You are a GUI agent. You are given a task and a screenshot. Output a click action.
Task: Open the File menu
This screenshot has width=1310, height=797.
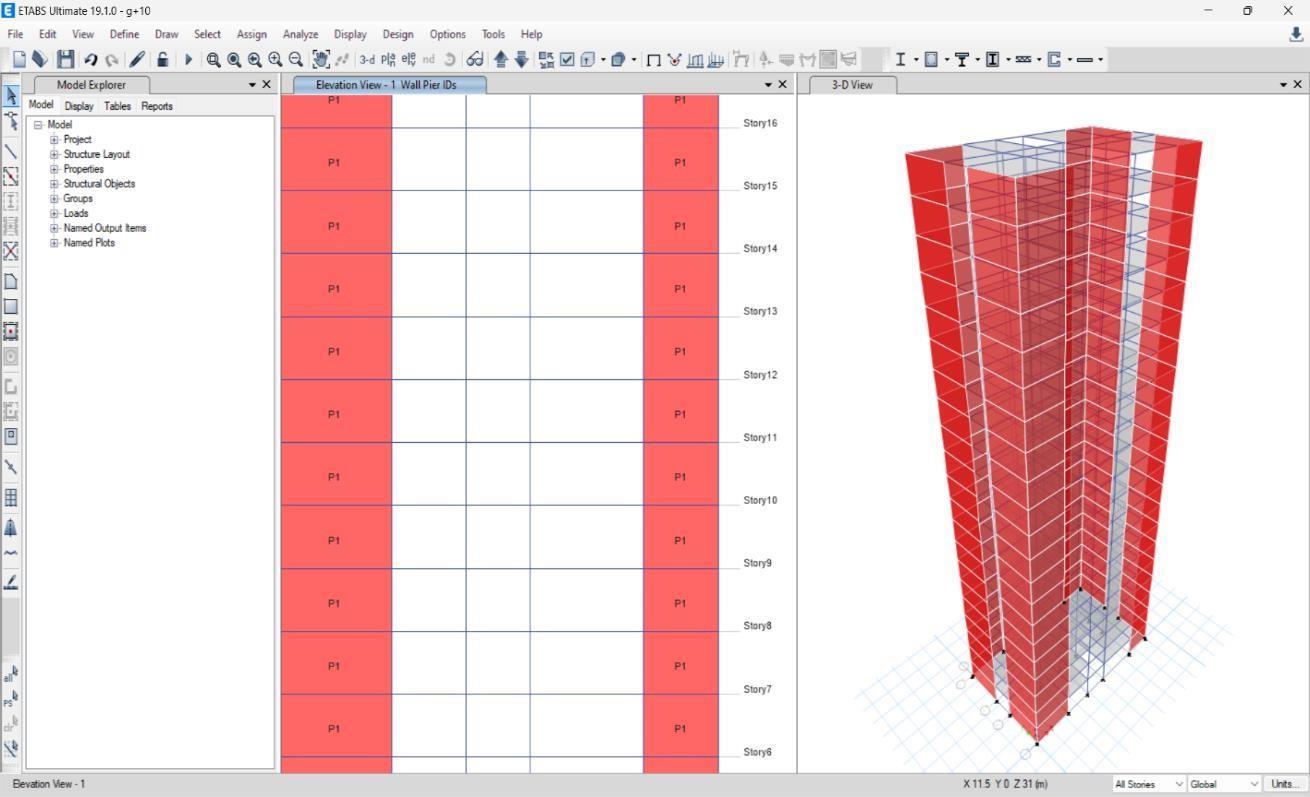point(15,34)
